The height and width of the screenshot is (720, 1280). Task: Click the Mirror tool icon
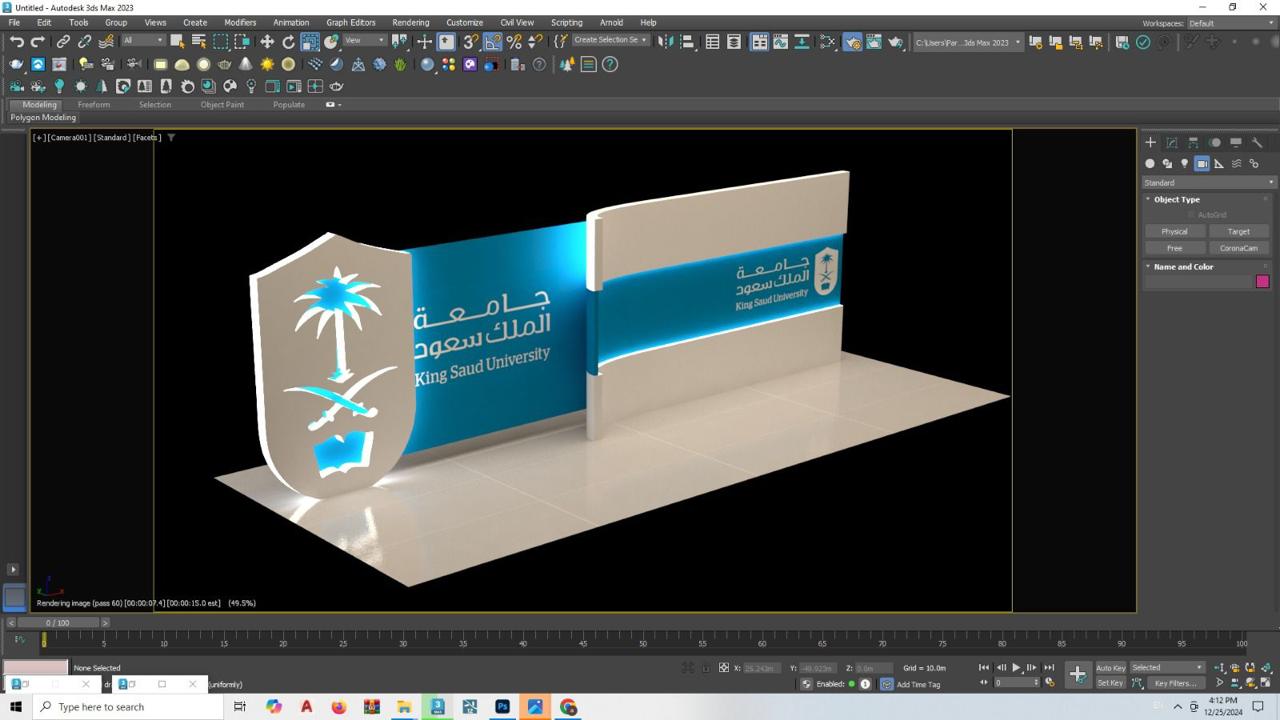coord(667,42)
